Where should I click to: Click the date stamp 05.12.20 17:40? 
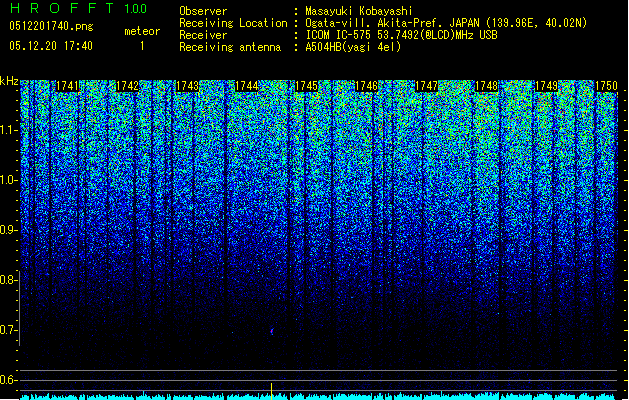click(51, 46)
